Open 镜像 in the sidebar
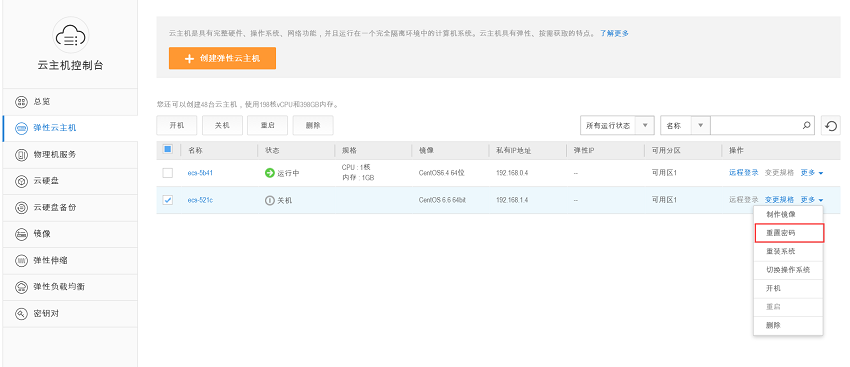Image resolution: width=850 pixels, height=367 pixels. 69,234
